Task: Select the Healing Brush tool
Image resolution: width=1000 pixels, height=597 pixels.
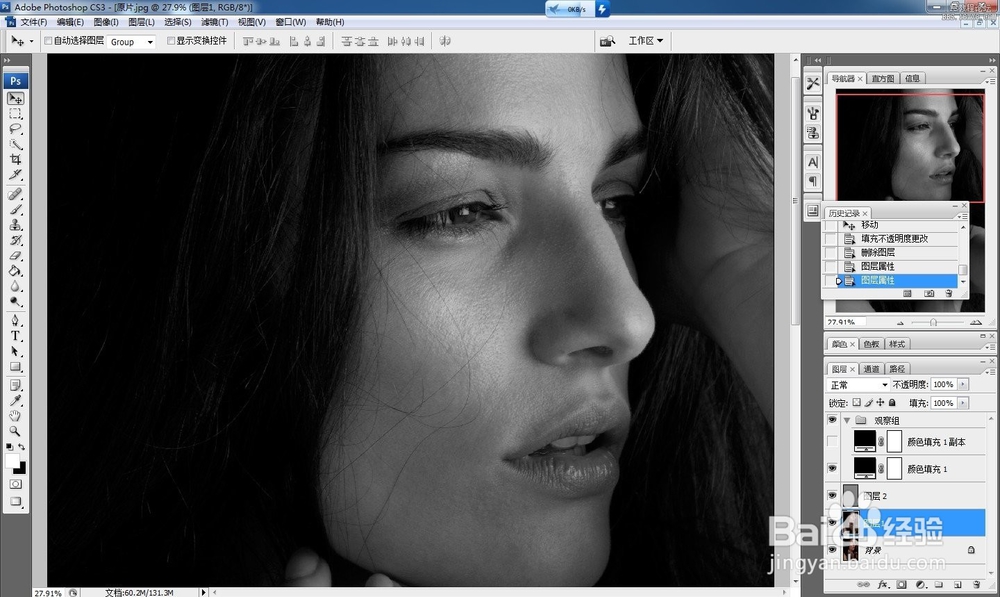Action: [15, 194]
